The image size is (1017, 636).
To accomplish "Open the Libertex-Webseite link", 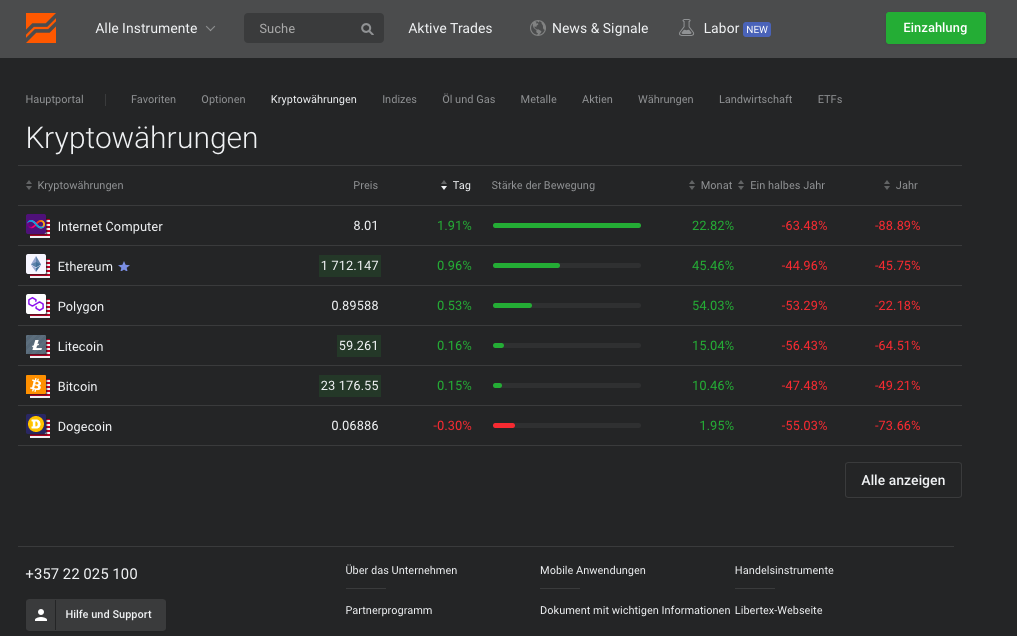I will click(x=778, y=611).
